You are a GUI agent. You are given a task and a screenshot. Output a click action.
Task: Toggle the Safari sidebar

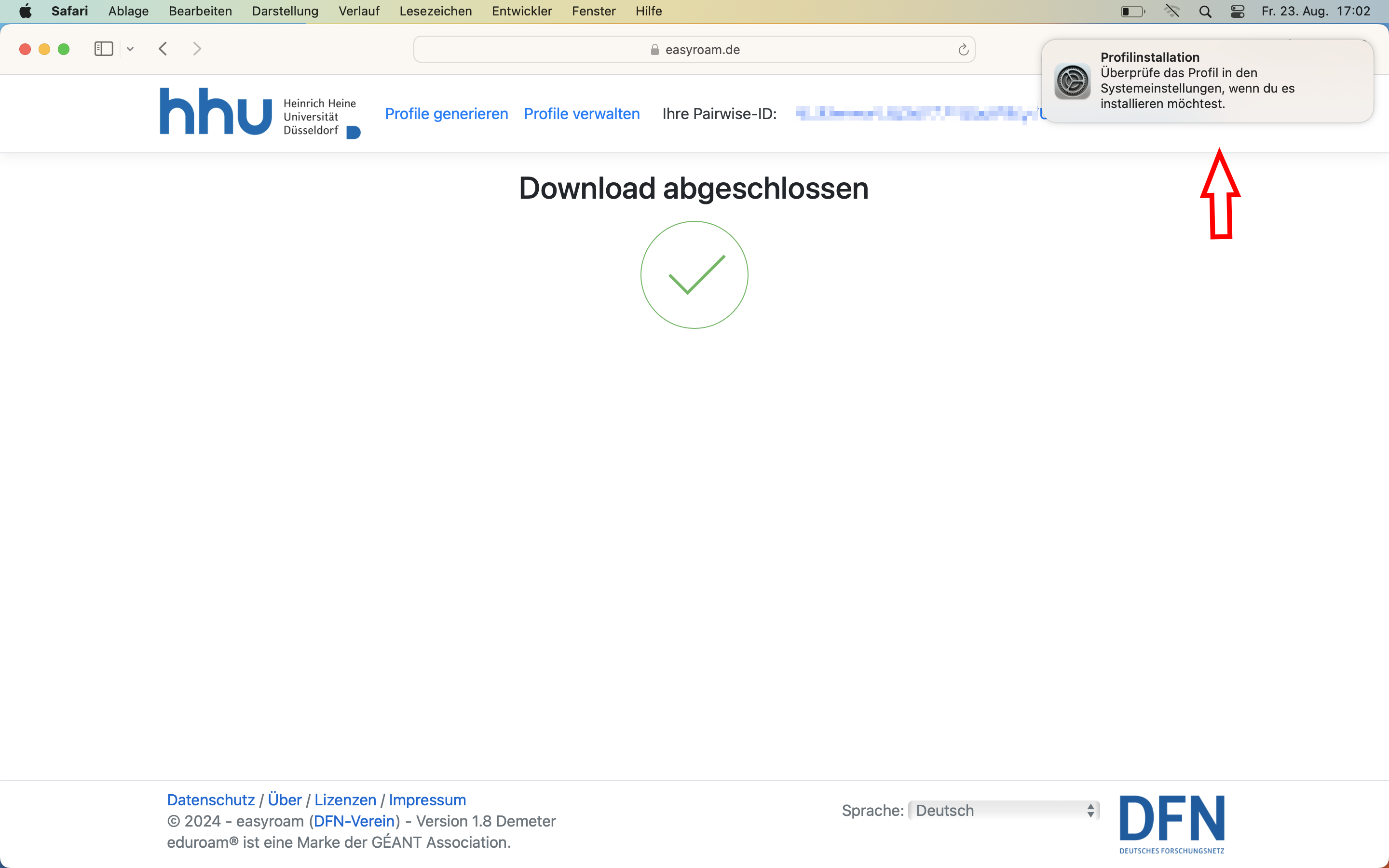click(103, 49)
